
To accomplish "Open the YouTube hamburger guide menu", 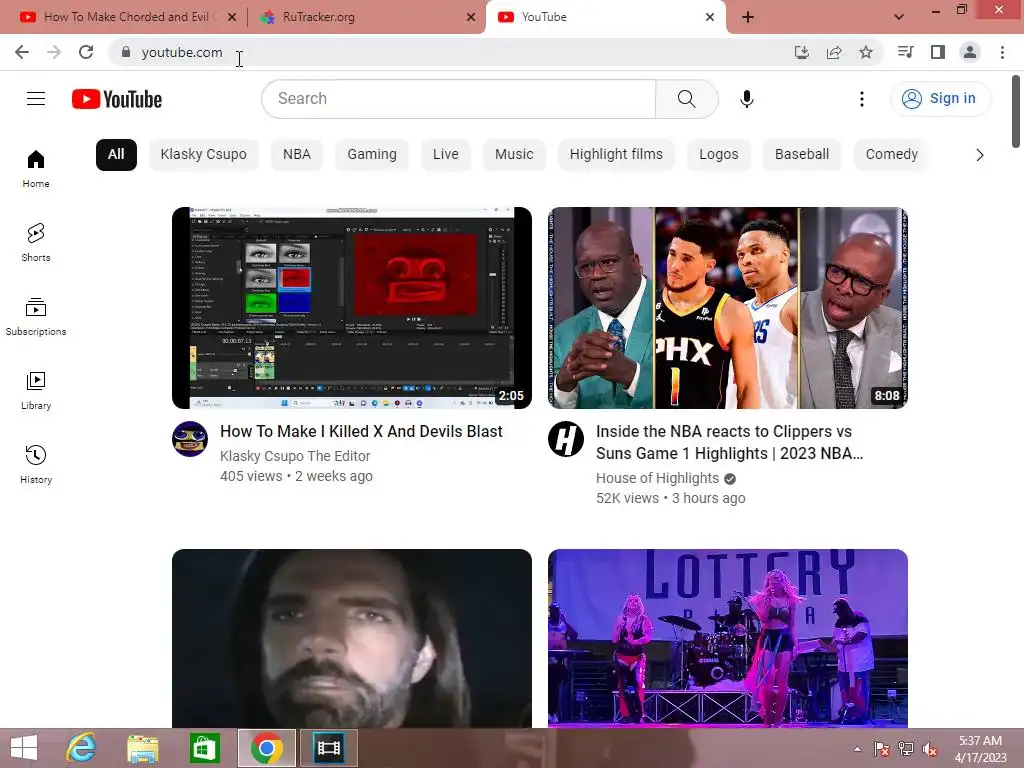I will [x=36, y=99].
